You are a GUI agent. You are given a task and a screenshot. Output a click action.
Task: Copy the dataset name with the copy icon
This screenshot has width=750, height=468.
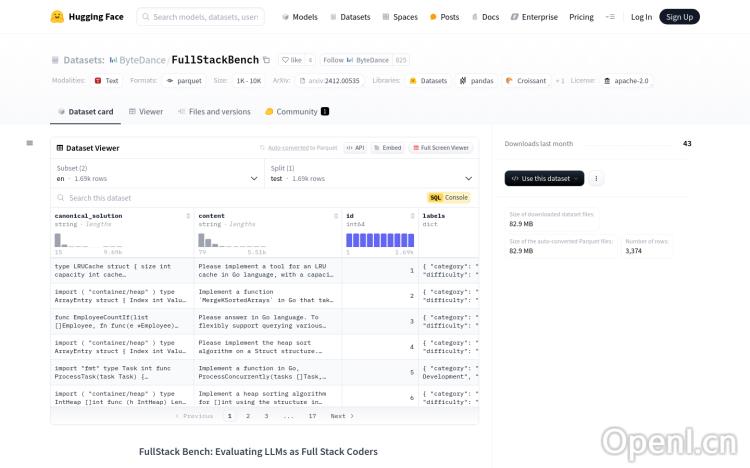[266, 60]
